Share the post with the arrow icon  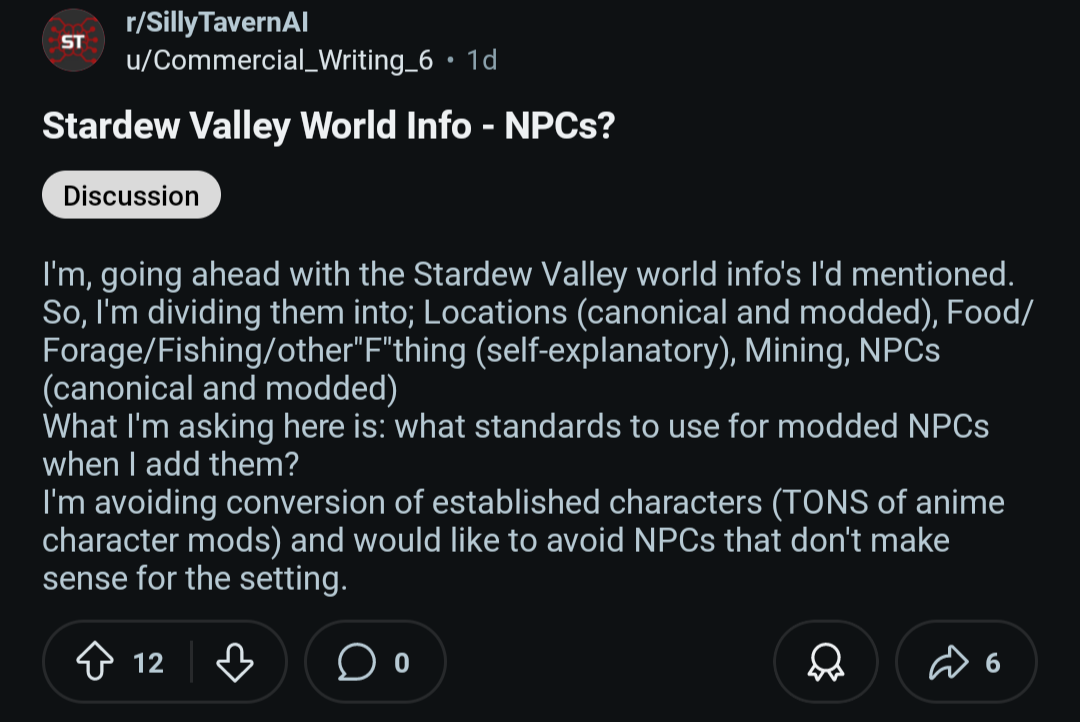click(x=948, y=662)
